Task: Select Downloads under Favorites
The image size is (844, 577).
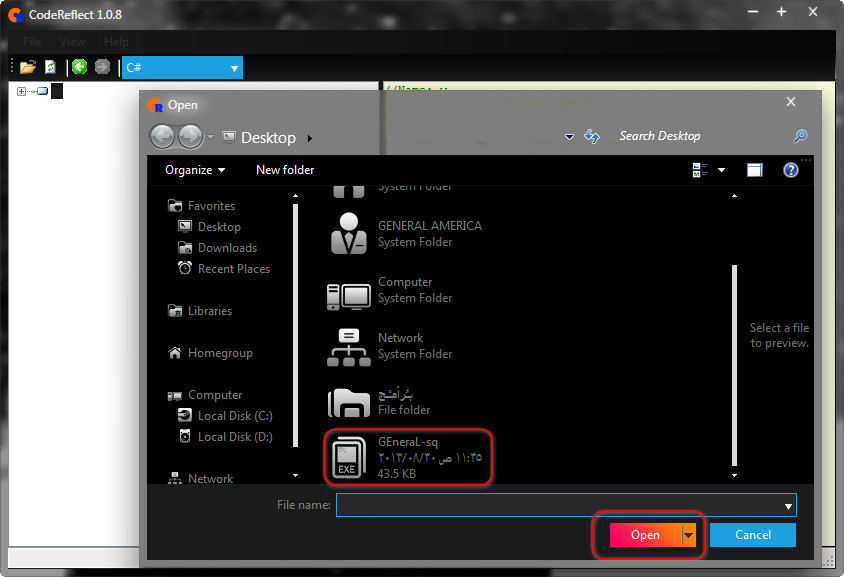Action: click(x=227, y=248)
